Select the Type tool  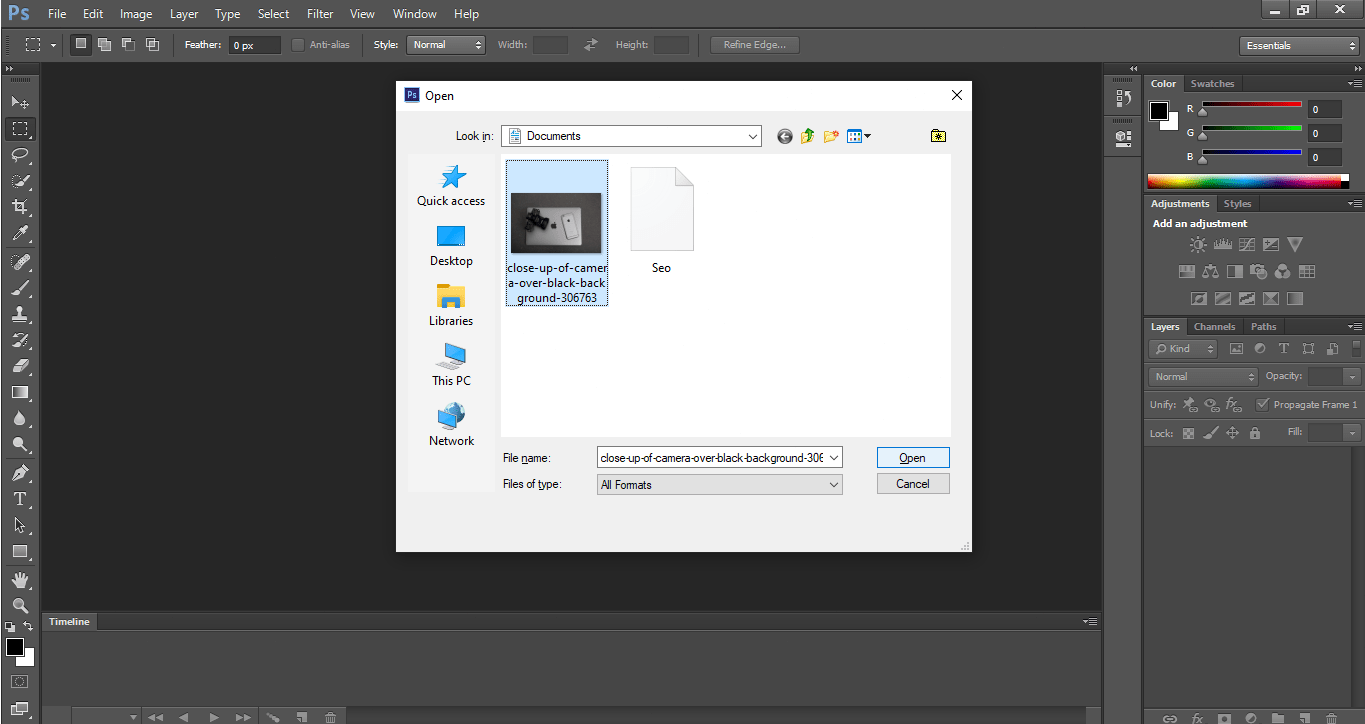click(20, 499)
